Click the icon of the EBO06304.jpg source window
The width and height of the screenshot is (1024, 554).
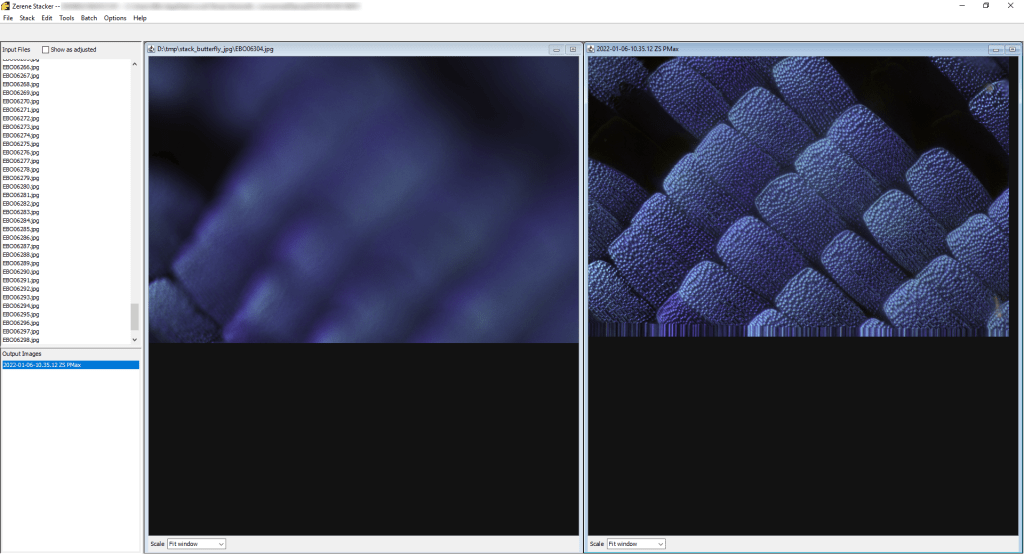(153, 49)
